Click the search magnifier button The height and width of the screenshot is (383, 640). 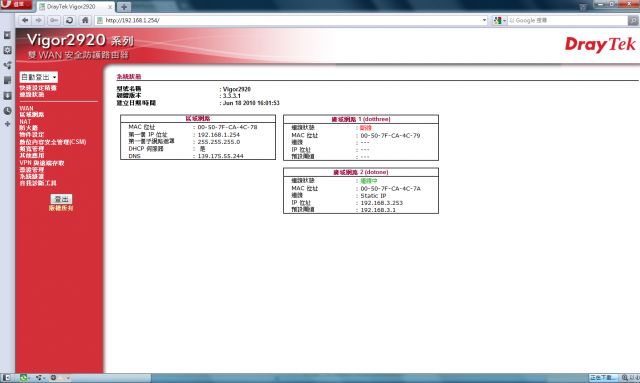[x=633, y=20]
